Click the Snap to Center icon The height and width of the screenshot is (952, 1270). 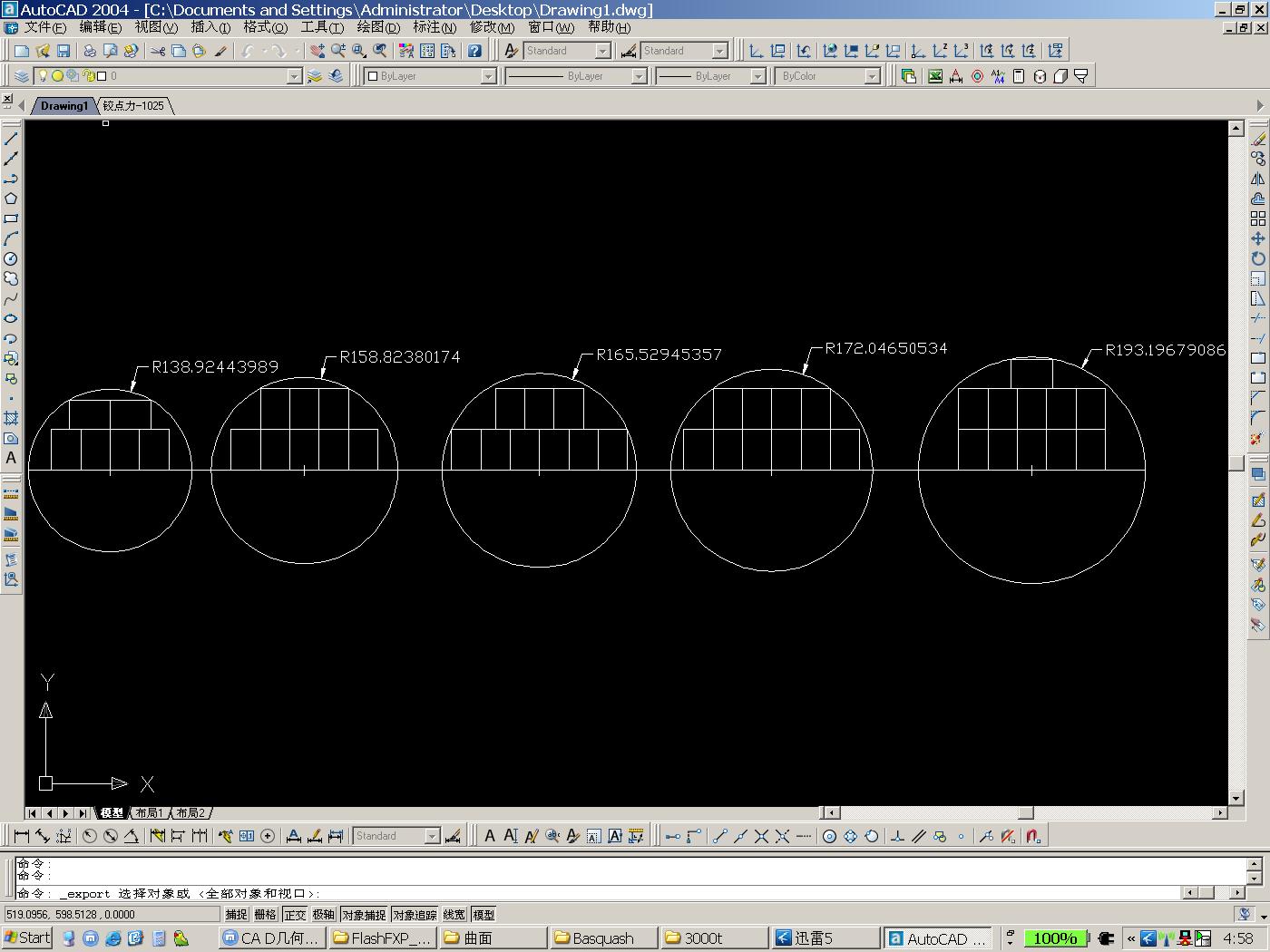point(829,836)
